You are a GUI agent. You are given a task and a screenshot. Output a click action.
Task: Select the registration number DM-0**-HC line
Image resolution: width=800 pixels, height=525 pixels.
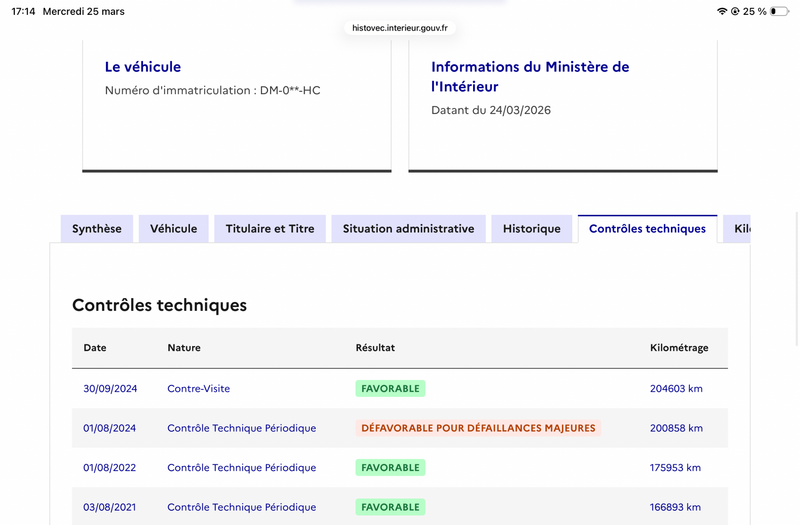click(213, 90)
